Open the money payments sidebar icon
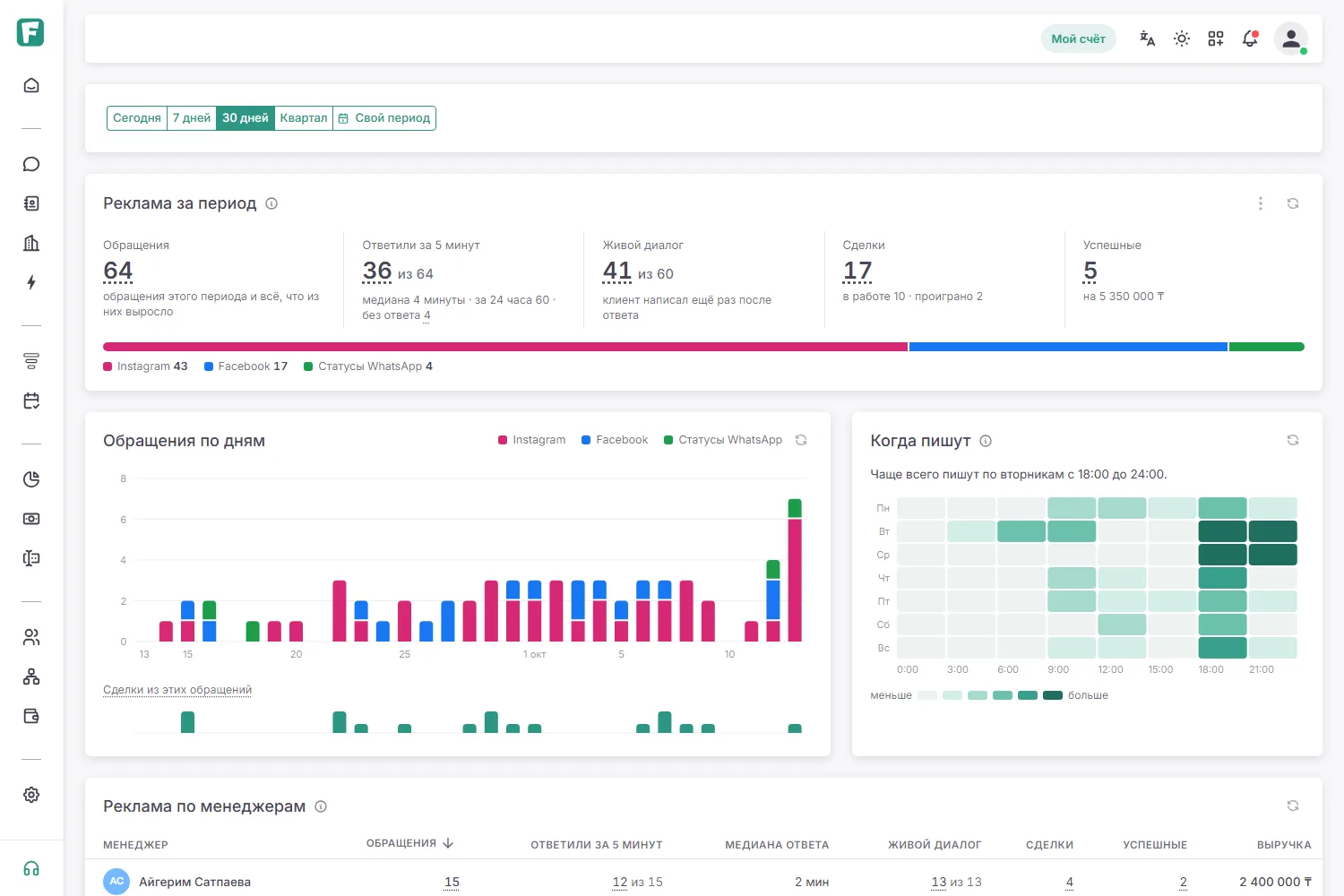Viewport: 1344px width, 896px height. [31, 519]
